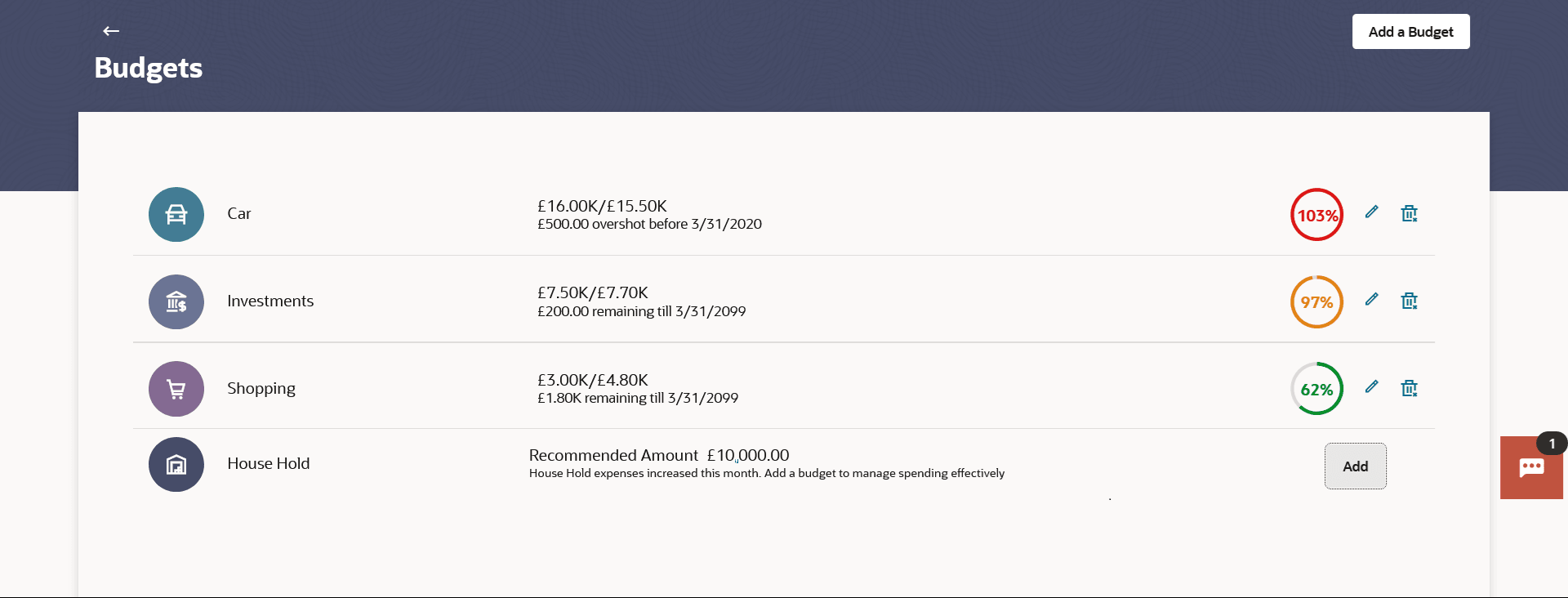1568x598 pixels.
Task: Edit the Car budget with pencil icon
Action: click(x=1371, y=212)
